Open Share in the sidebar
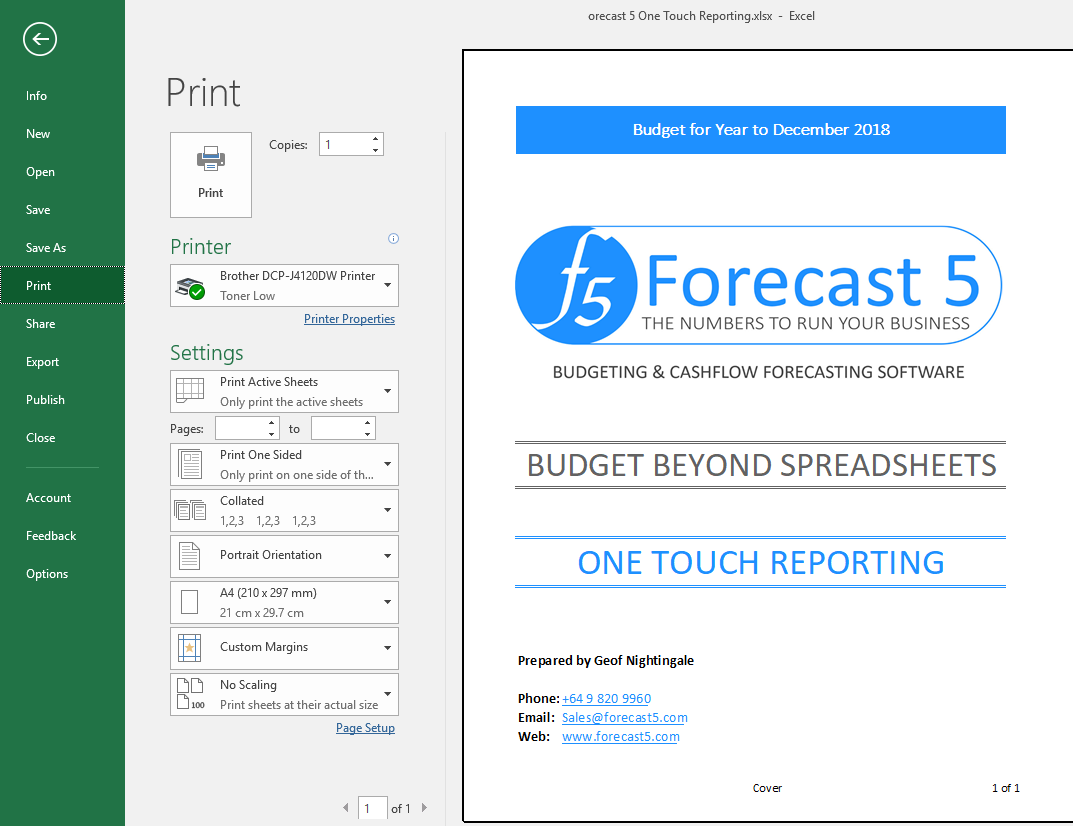 pyautogui.click(x=62, y=324)
